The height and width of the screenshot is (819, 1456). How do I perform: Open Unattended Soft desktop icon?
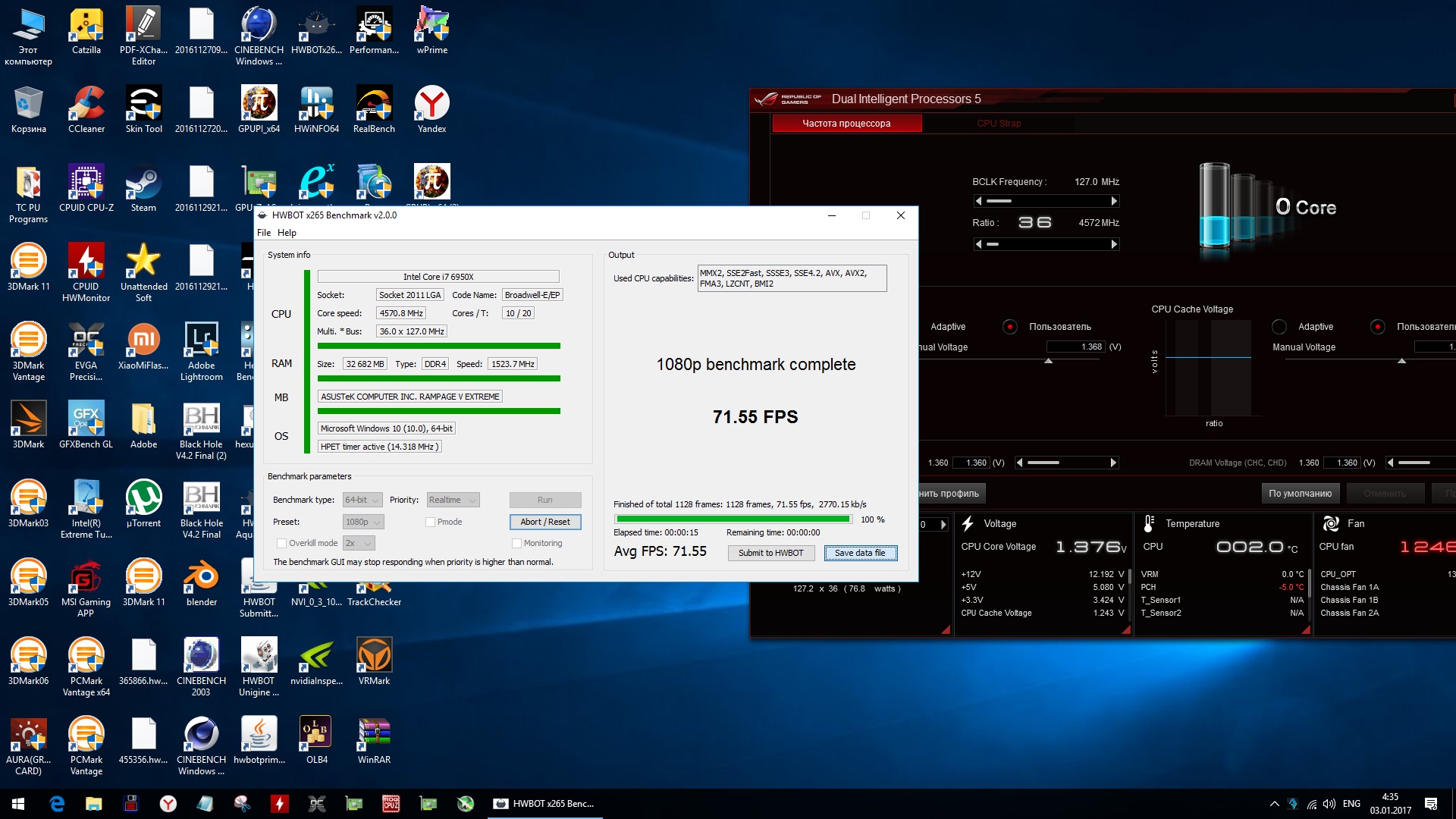pyautogui.click(x=143, y=273)
